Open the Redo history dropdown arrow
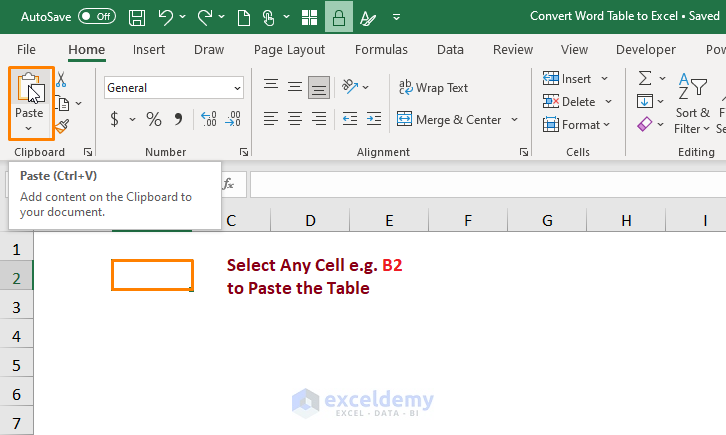 [x=221, y=17]
